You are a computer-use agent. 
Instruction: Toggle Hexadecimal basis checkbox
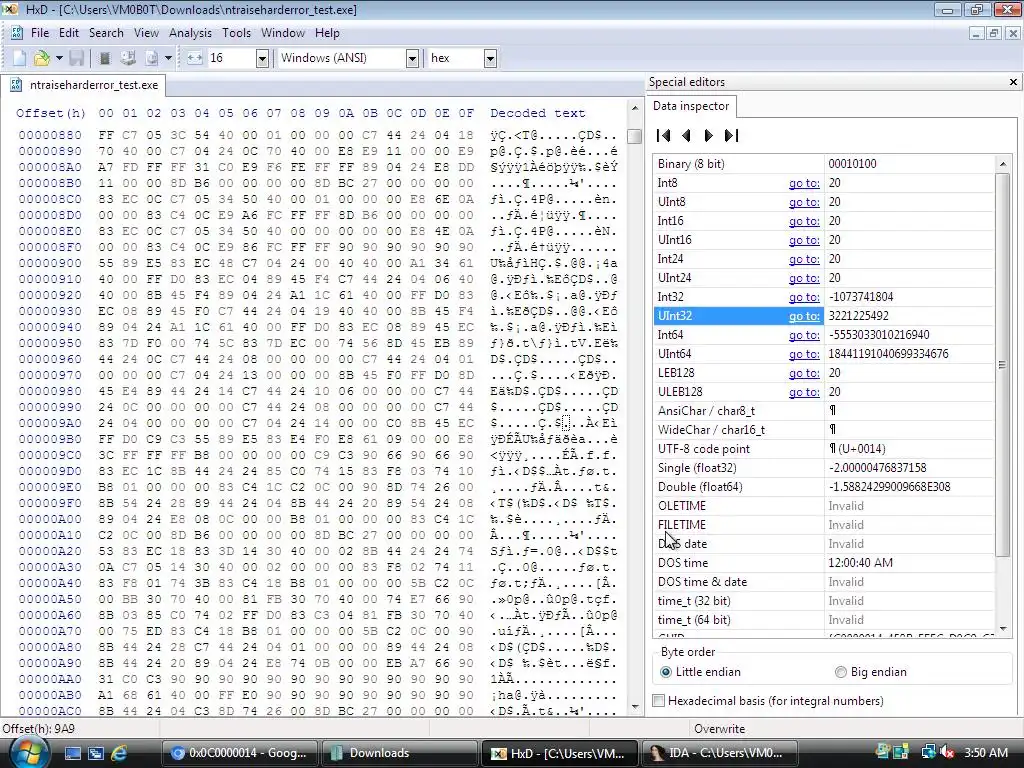coord(659,701)
